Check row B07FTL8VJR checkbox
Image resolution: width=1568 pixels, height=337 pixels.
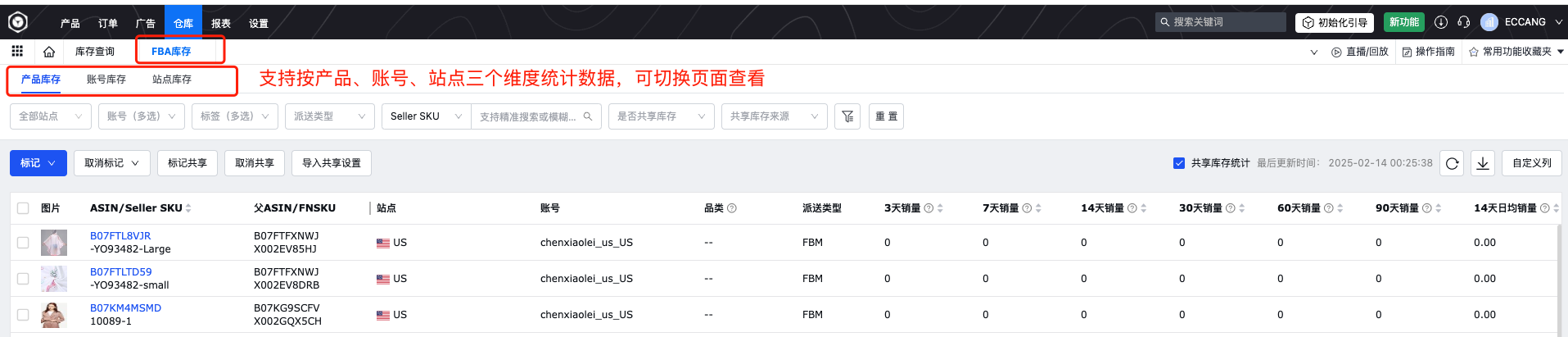23,243
